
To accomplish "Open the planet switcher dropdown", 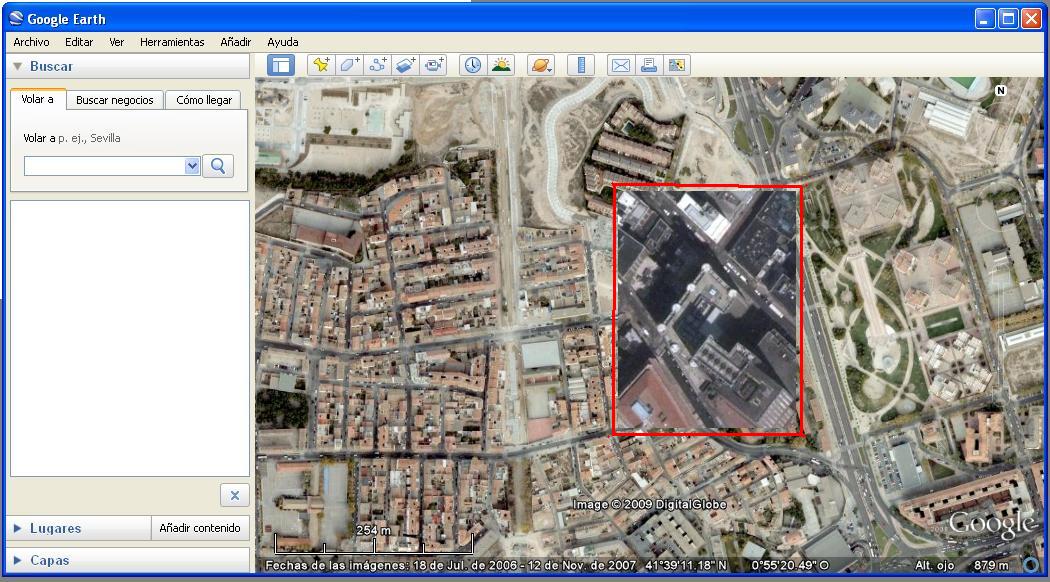I will pyautogui.click(x=541, y=65).
